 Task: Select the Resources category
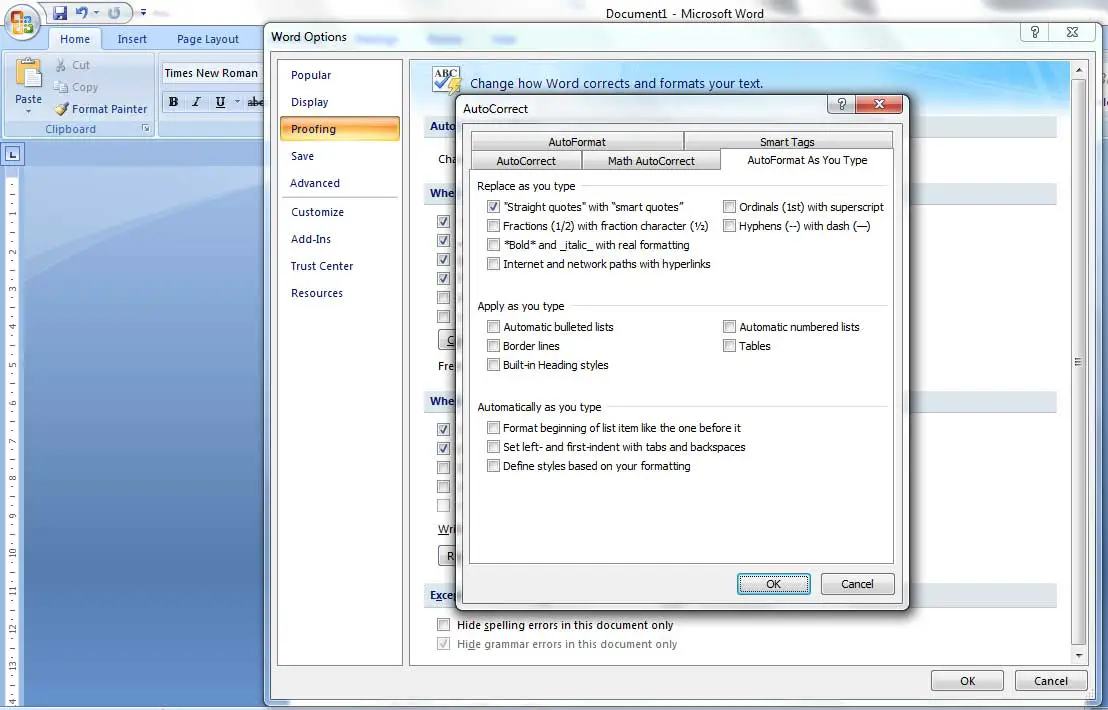point(340,292)
